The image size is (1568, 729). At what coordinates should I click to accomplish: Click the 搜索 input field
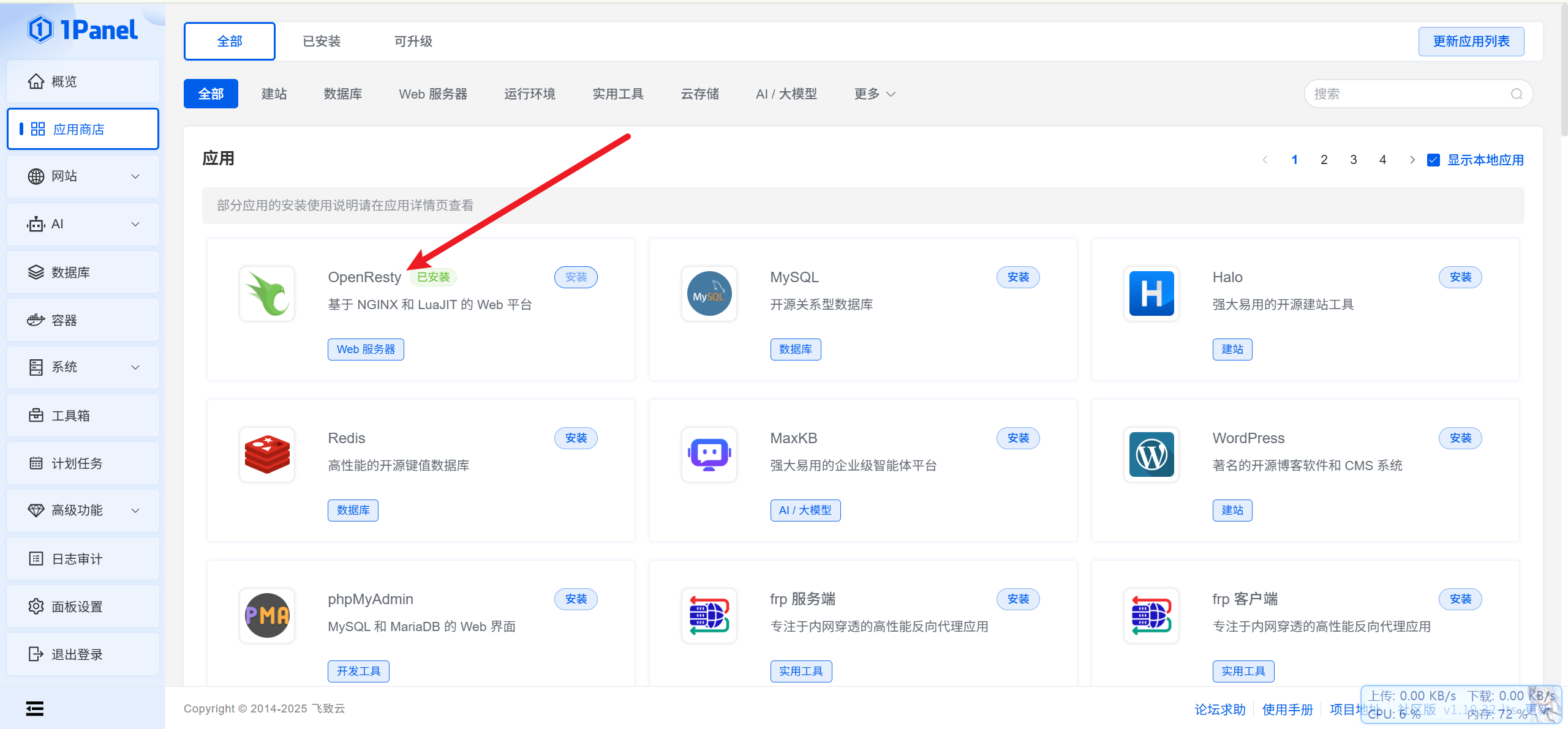[1418, 94]
